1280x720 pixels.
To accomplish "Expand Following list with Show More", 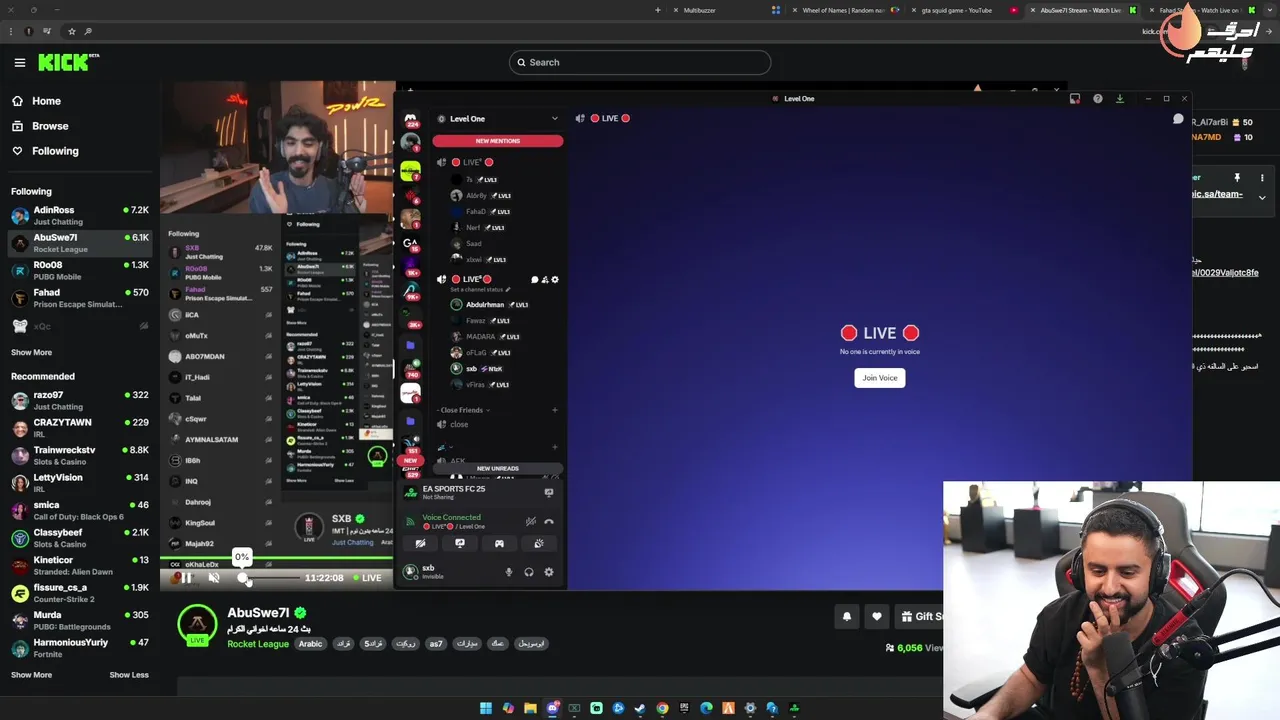I will click(x=31, y=352).
